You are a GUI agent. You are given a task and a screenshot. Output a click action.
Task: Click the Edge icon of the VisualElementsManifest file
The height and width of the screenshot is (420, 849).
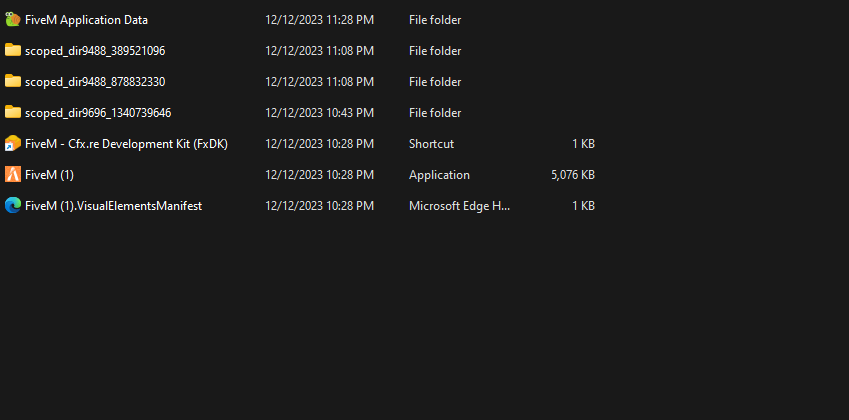point(13,205)
